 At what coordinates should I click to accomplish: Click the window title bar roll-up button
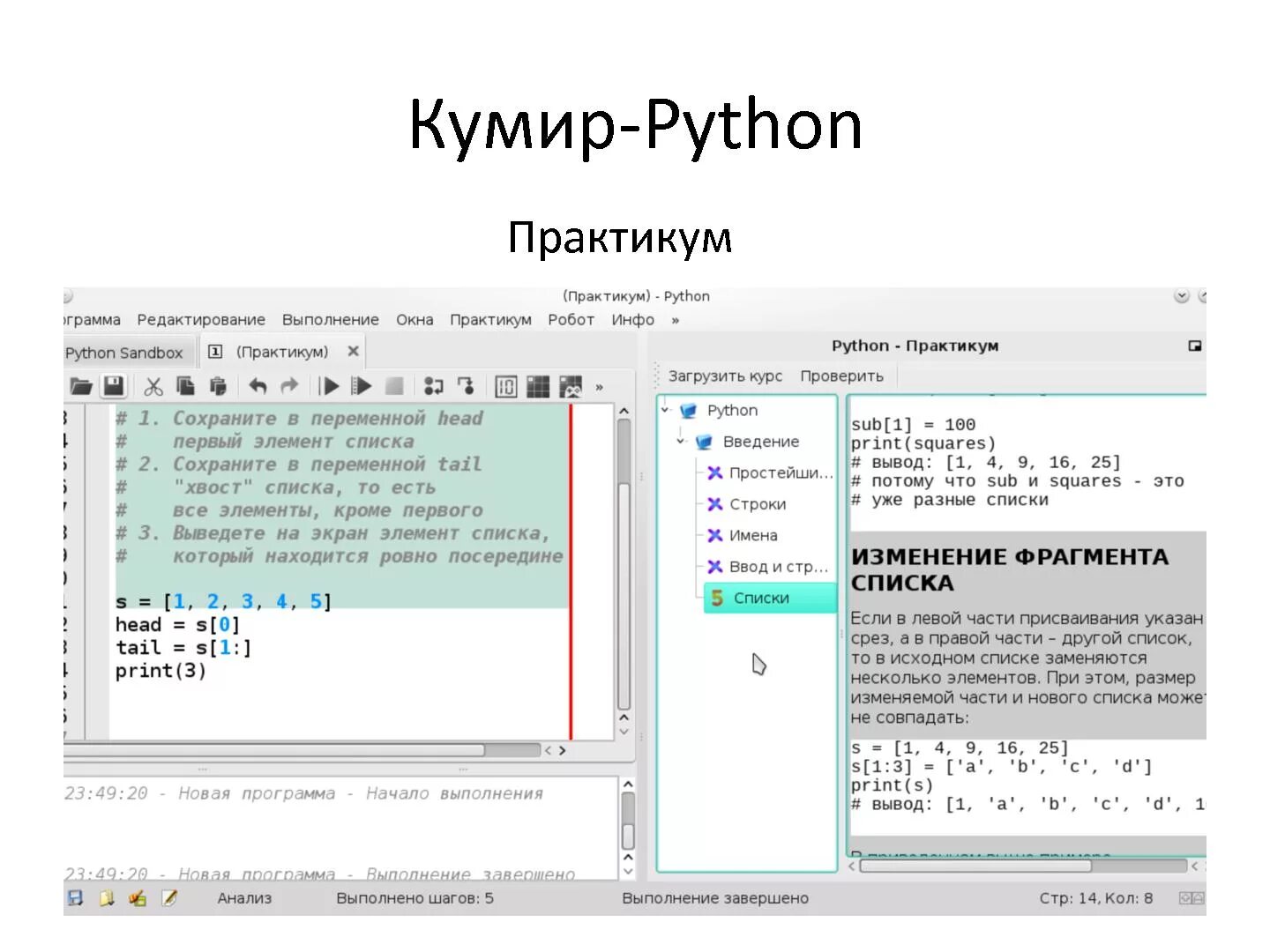click(1182, 296)
